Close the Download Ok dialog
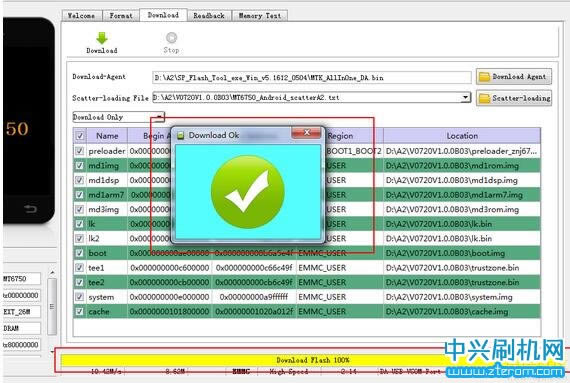The width and height of the screenshot is (570, 383). (x=306, y=133)
